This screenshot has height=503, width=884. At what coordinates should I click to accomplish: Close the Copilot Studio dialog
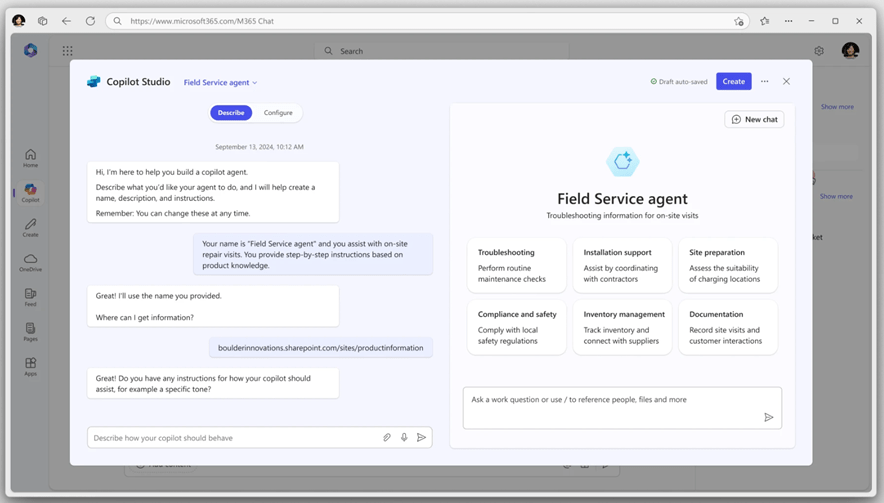787,82
